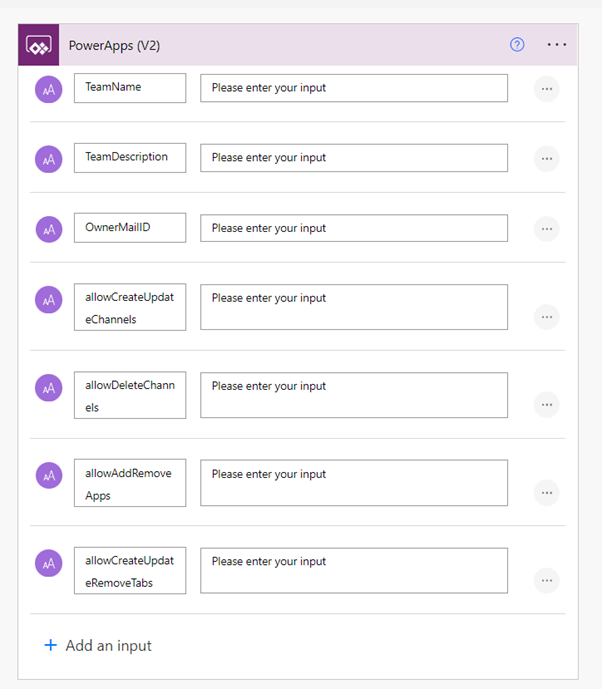Image resolution: width=602 pixels, height=689 pixels.
Task: Edit the allowDeleteChannels name field
Action: pos(130,395)
